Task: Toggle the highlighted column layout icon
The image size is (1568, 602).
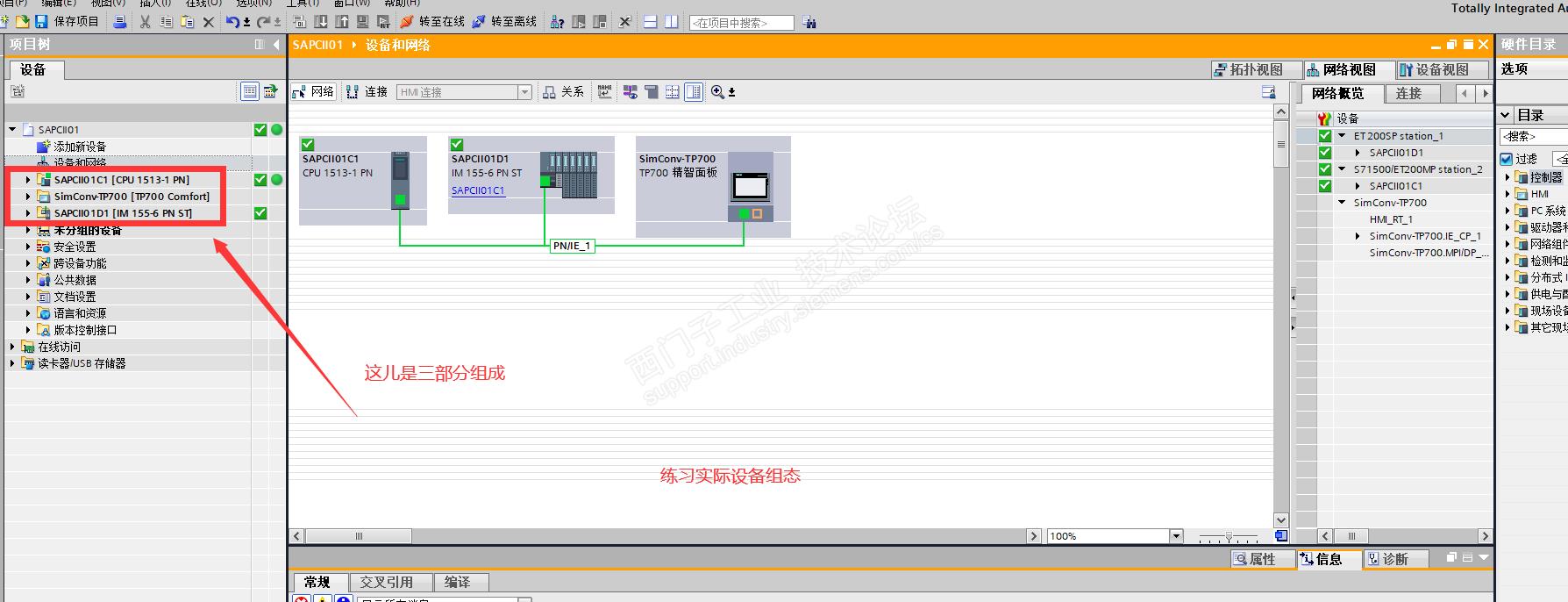Action: point(694,91)
